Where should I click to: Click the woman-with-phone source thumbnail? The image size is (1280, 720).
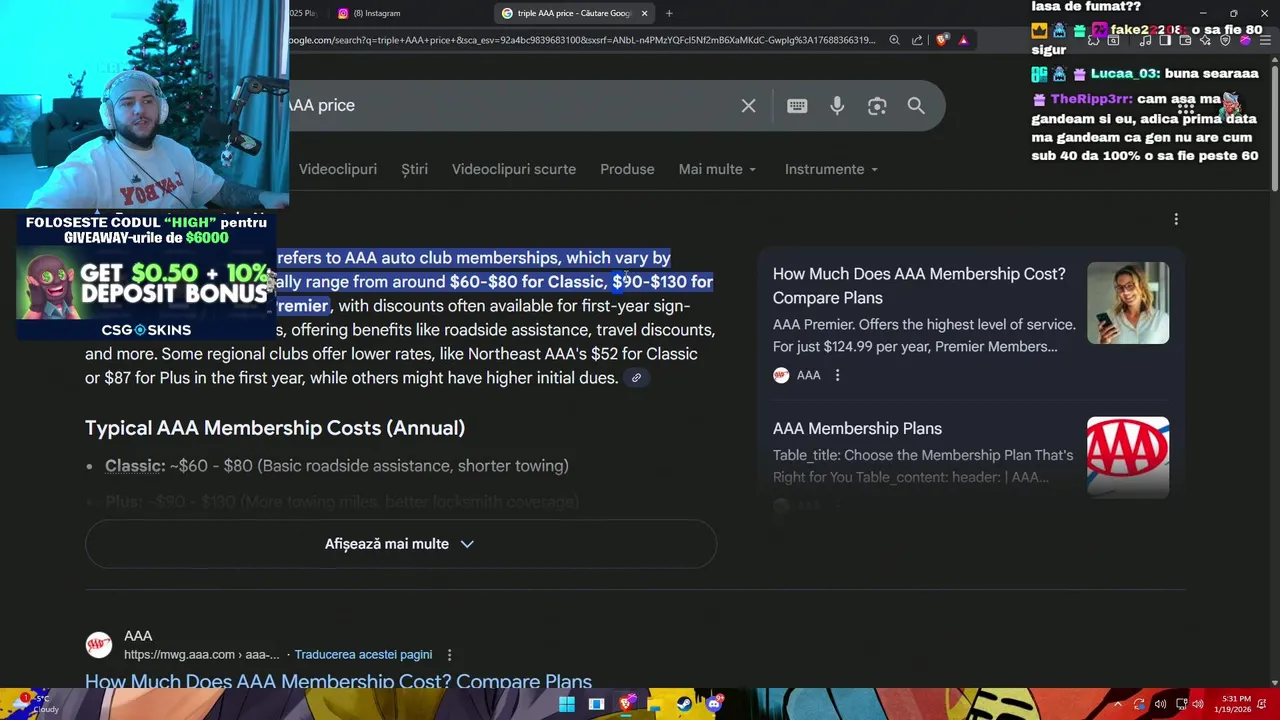pos(1128,303)
